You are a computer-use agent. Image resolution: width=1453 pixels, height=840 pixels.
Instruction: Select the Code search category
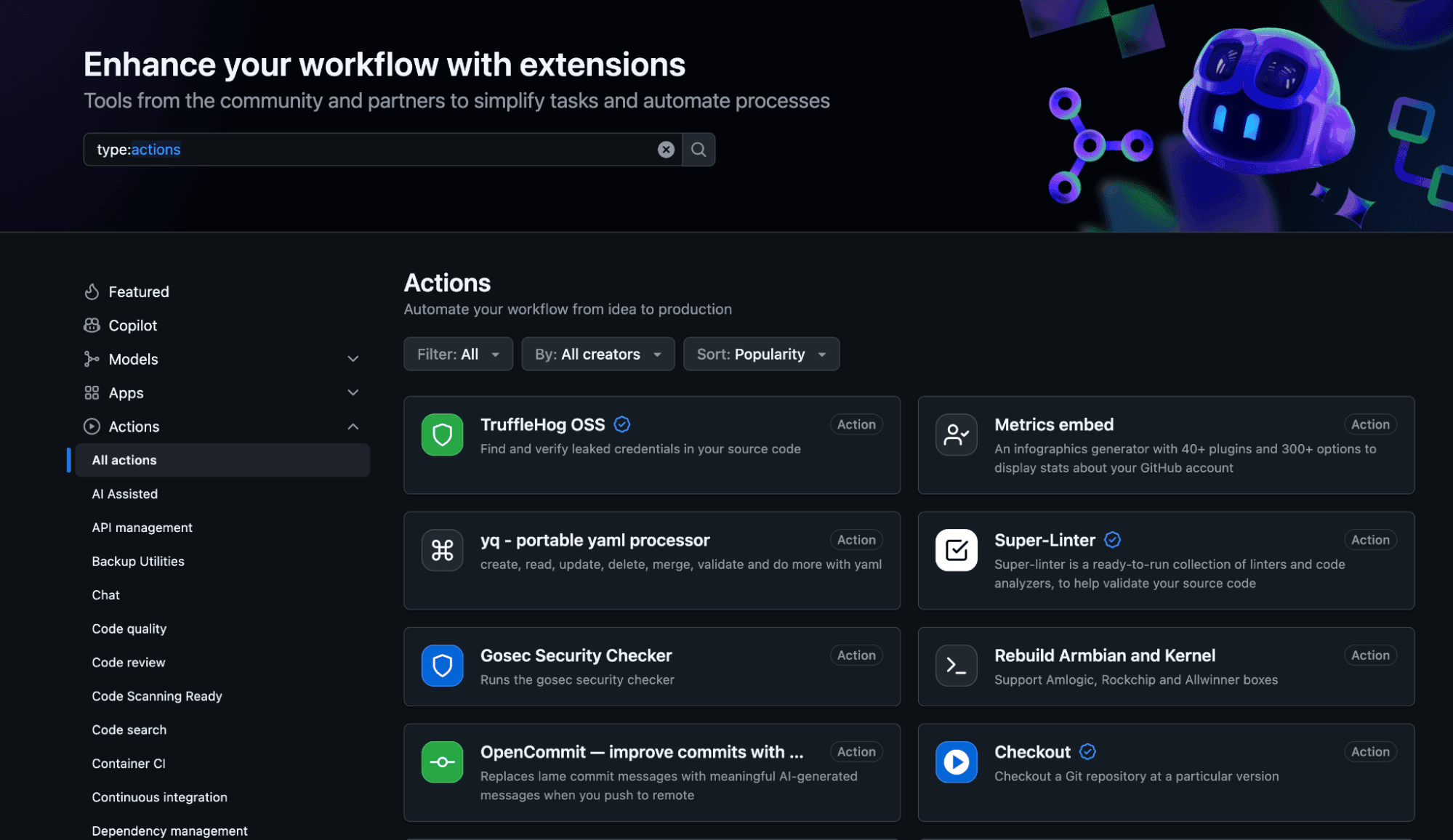(129, 730)
